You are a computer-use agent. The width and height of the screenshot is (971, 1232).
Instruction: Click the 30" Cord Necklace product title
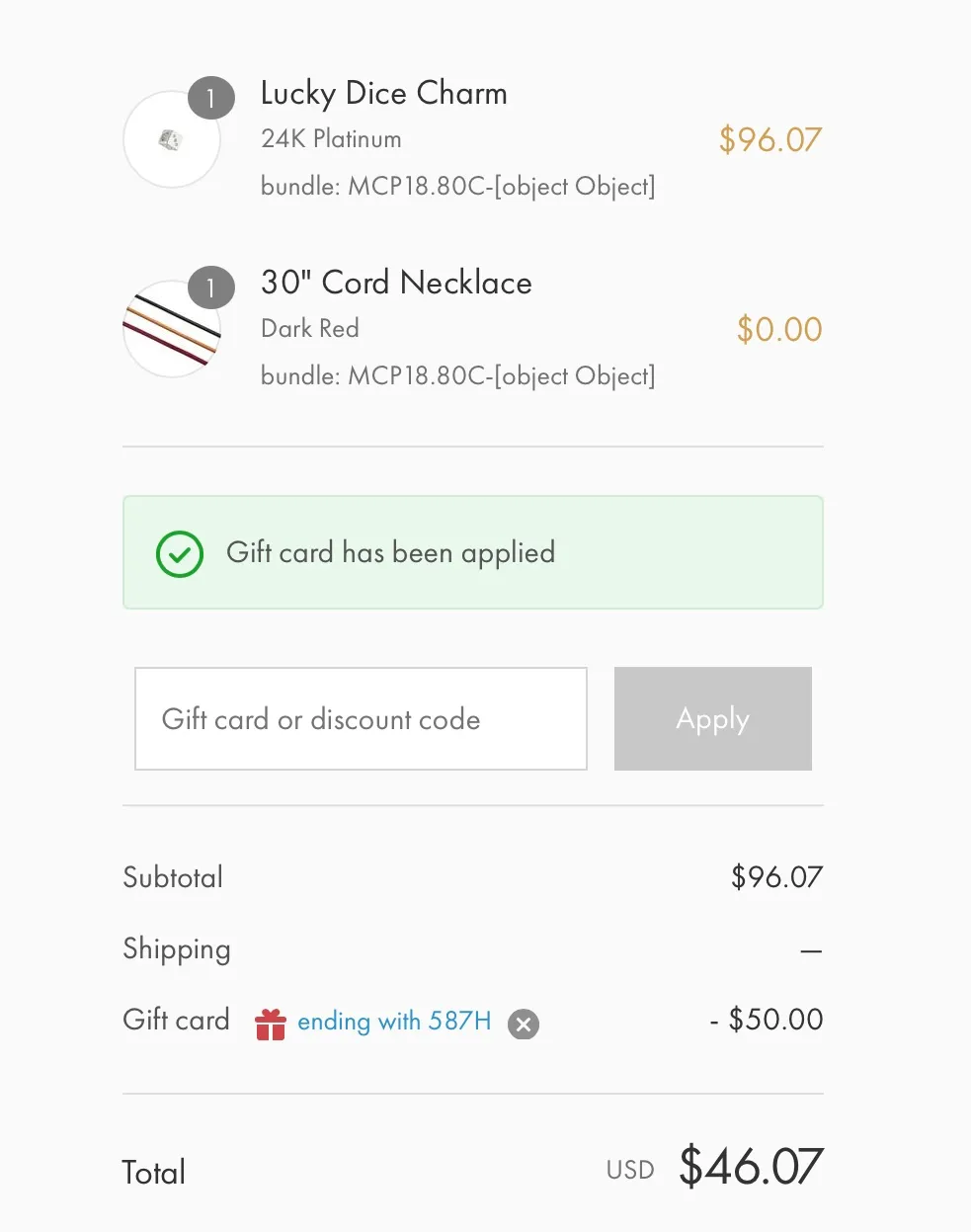tap(396, 283)
